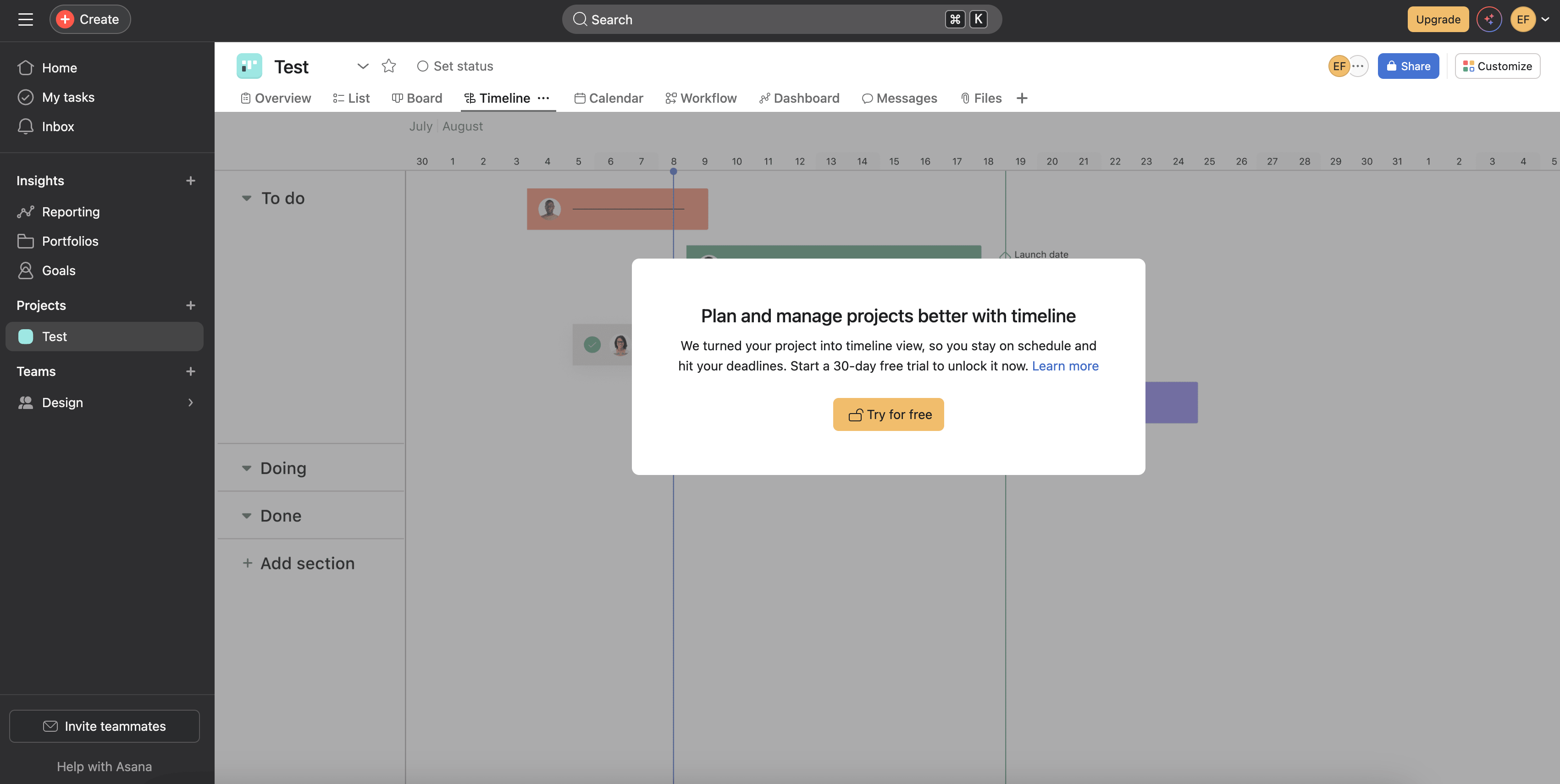
Task: Switch to the Messages tab
Action: [899, 98]
